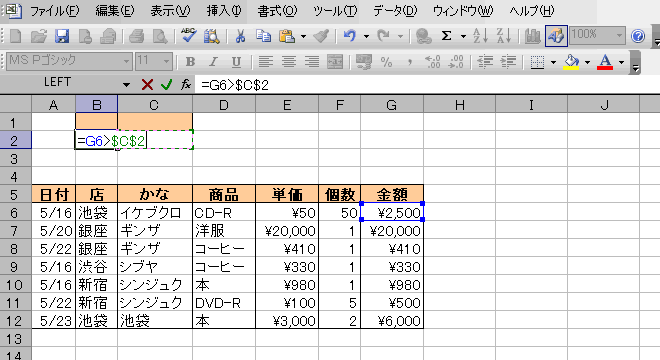Click cell with ¥20,000 in 単価 column
The width and height of the screenshot is (660, 360).
(287, 231)
